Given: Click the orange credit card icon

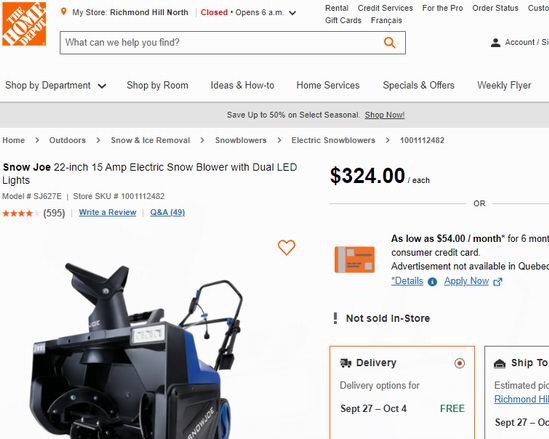Looking at the screenshot, I should point(354,259).
